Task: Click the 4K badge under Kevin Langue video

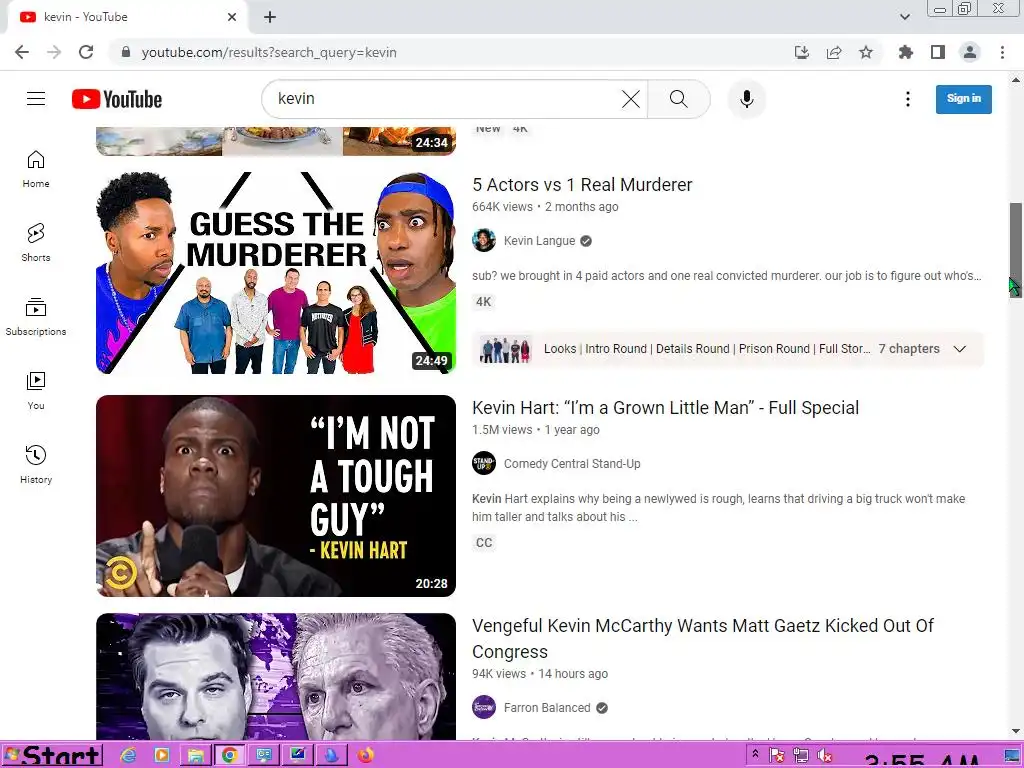Action: point(484,302)
